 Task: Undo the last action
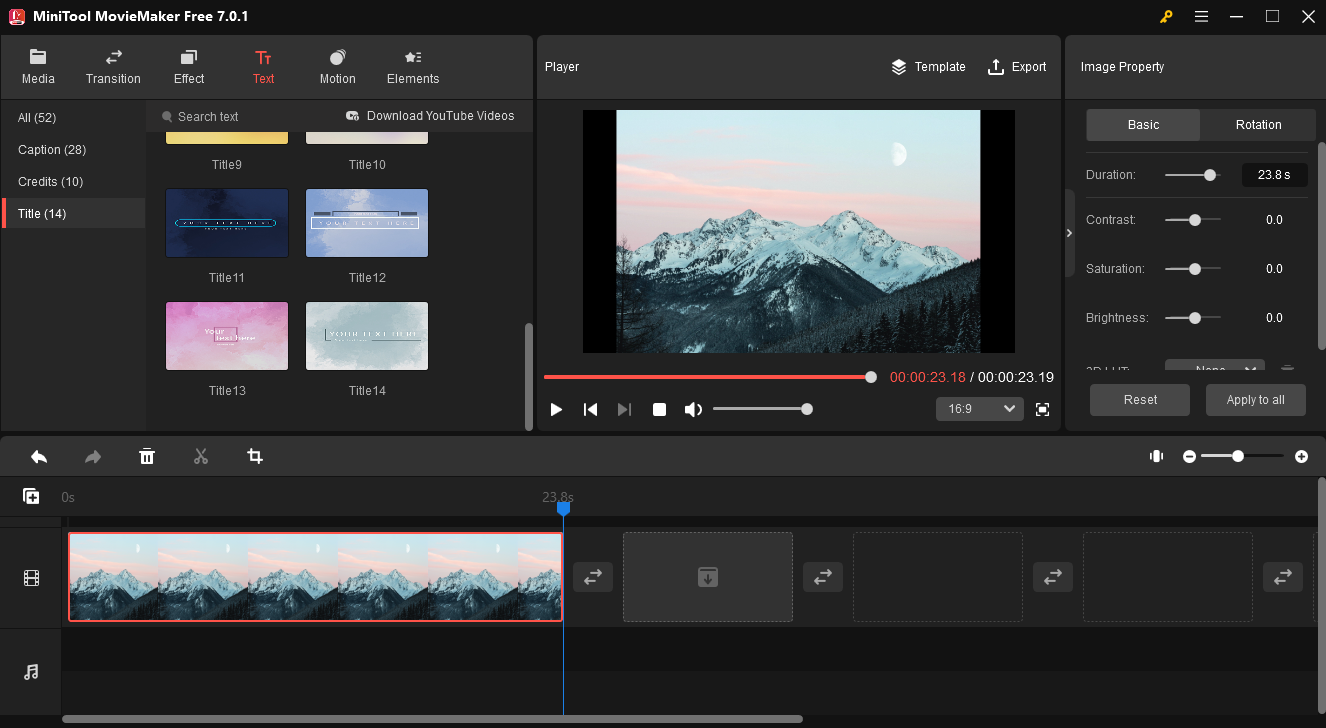point(39,456)
